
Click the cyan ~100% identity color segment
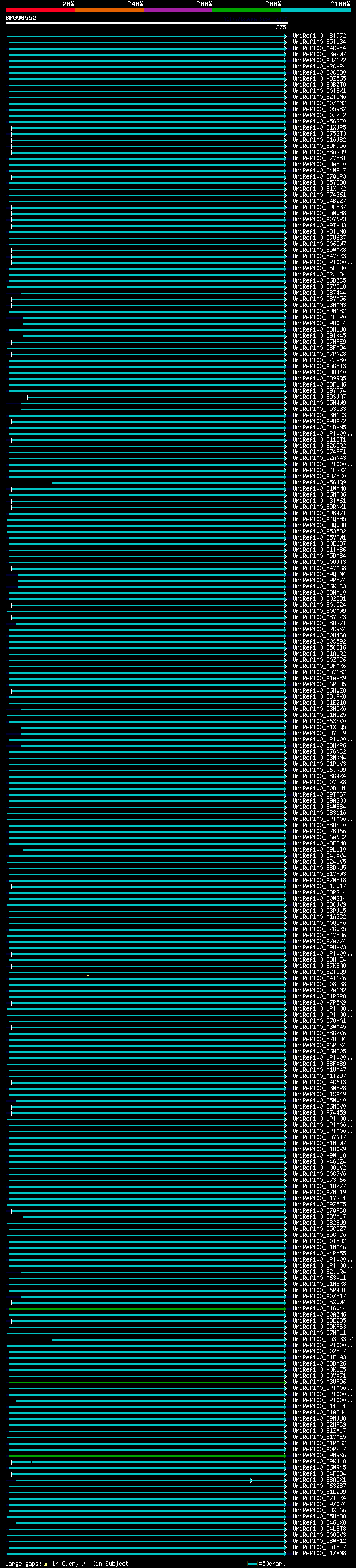coord(316,11)
